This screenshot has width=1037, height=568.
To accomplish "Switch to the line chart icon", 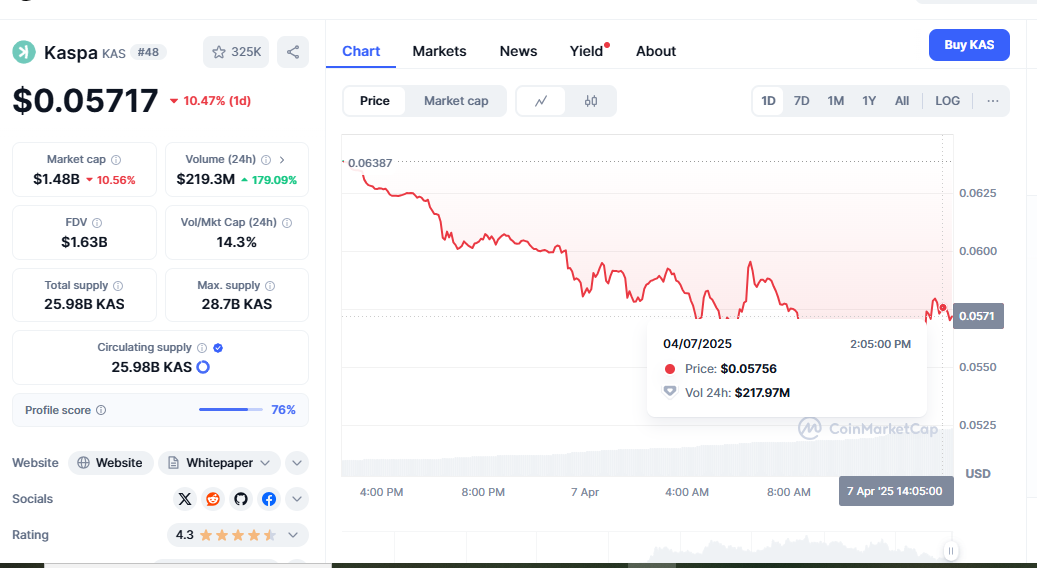I will 541,101.
